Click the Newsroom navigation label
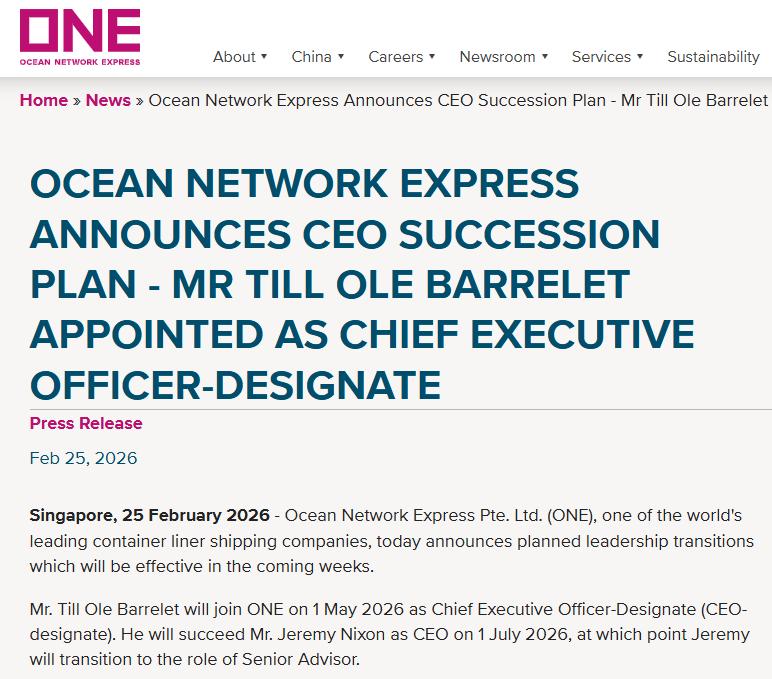 497,57
